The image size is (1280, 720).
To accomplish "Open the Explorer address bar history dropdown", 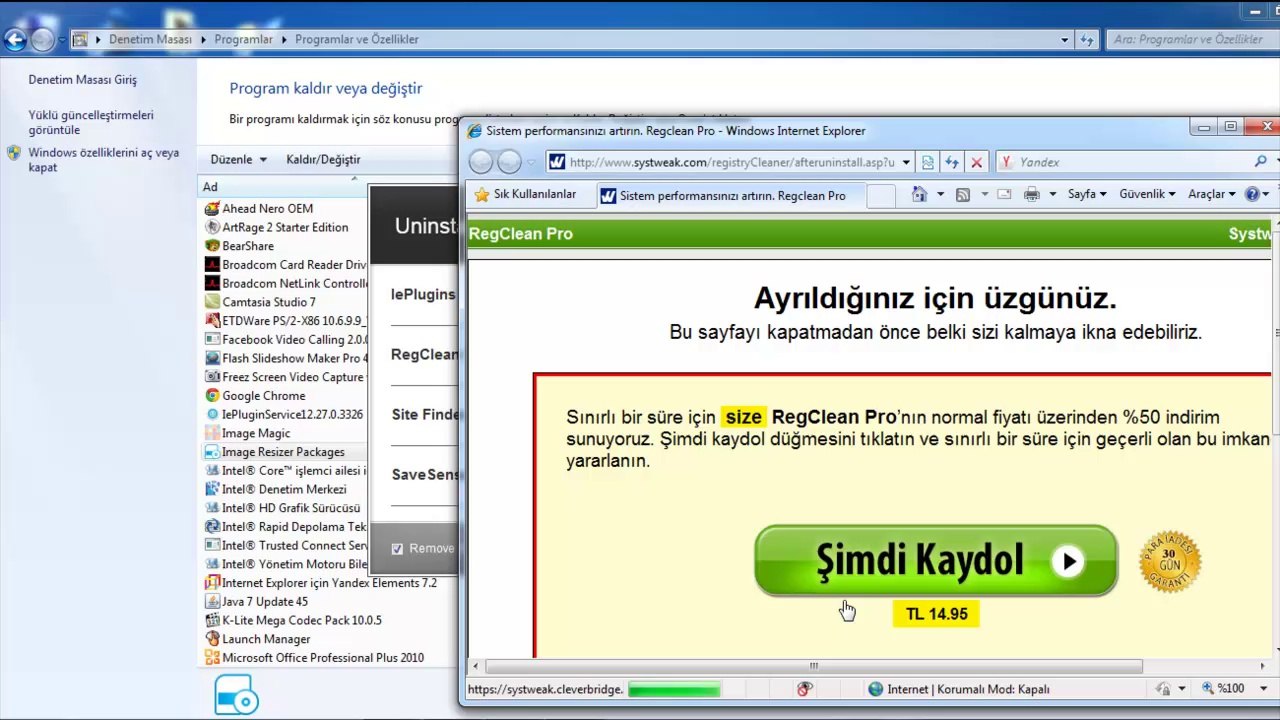I will pyautogui.click(x=1064, y=40).
